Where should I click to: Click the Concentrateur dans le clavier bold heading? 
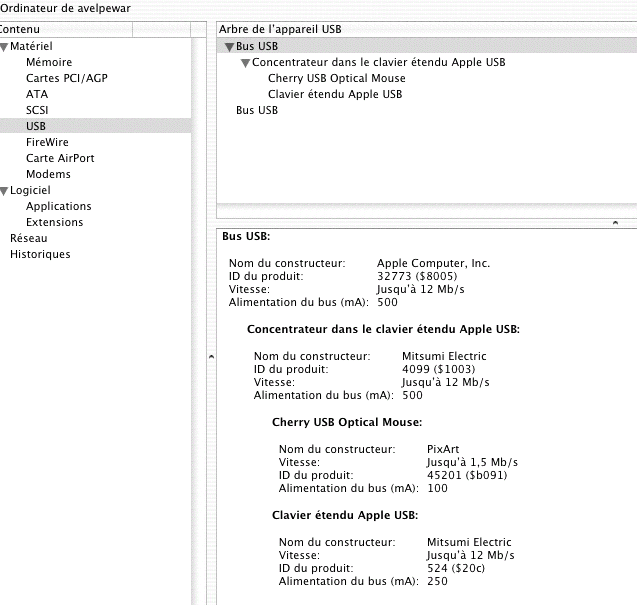click(x=384, y=329)
